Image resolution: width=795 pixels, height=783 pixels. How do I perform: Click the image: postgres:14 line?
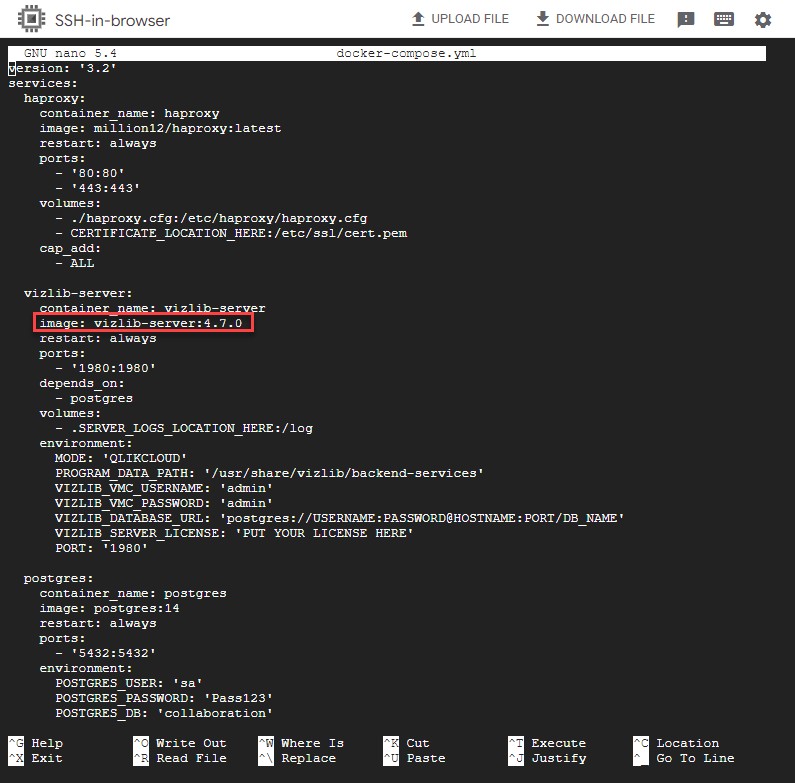[x=110, y=608]
